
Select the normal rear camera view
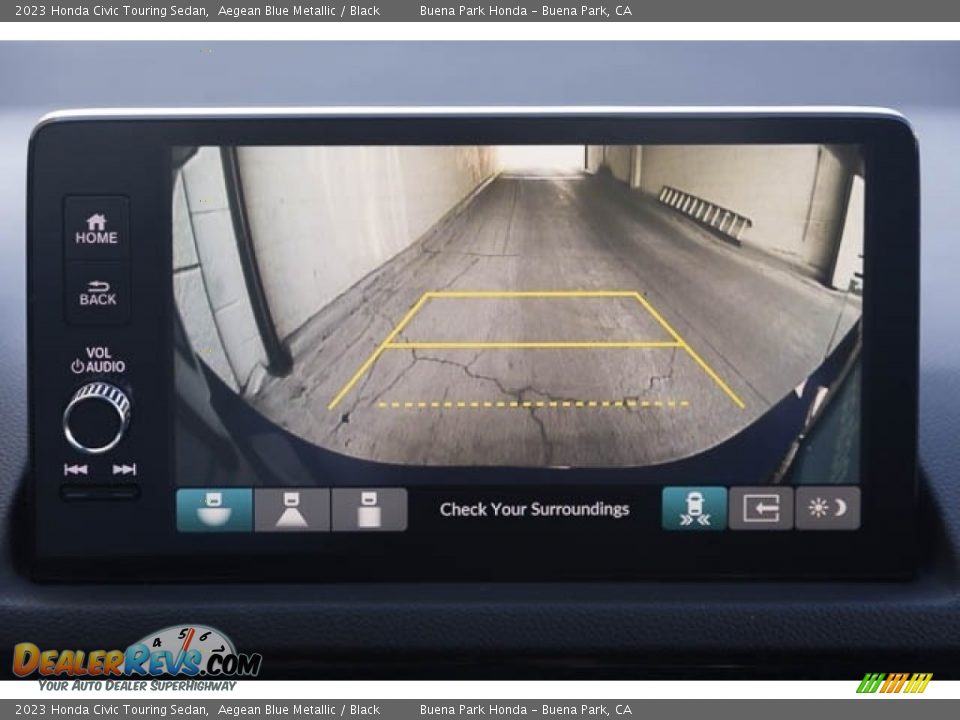point(292,509)
